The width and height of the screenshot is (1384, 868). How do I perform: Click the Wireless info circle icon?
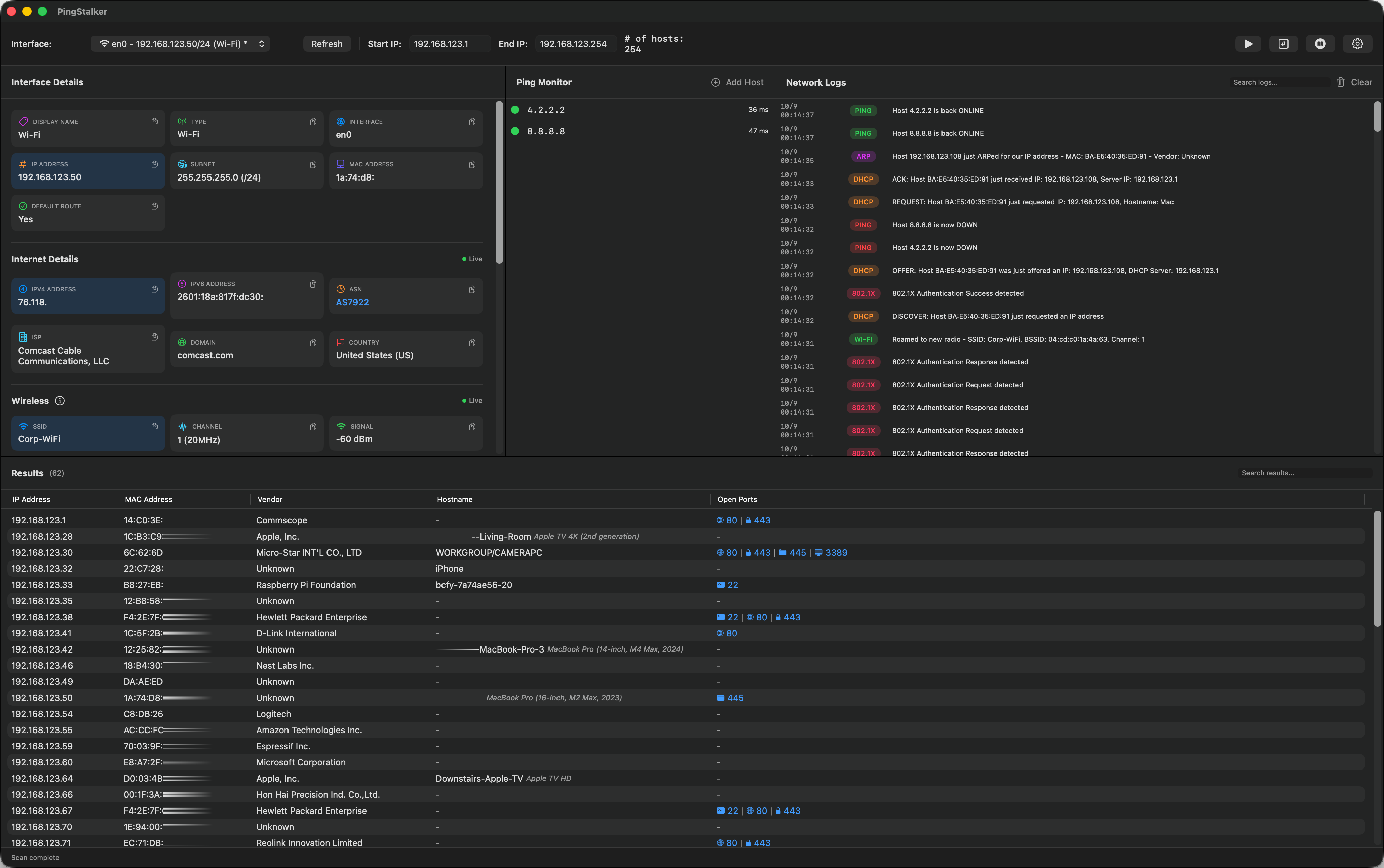click(60, 401)
